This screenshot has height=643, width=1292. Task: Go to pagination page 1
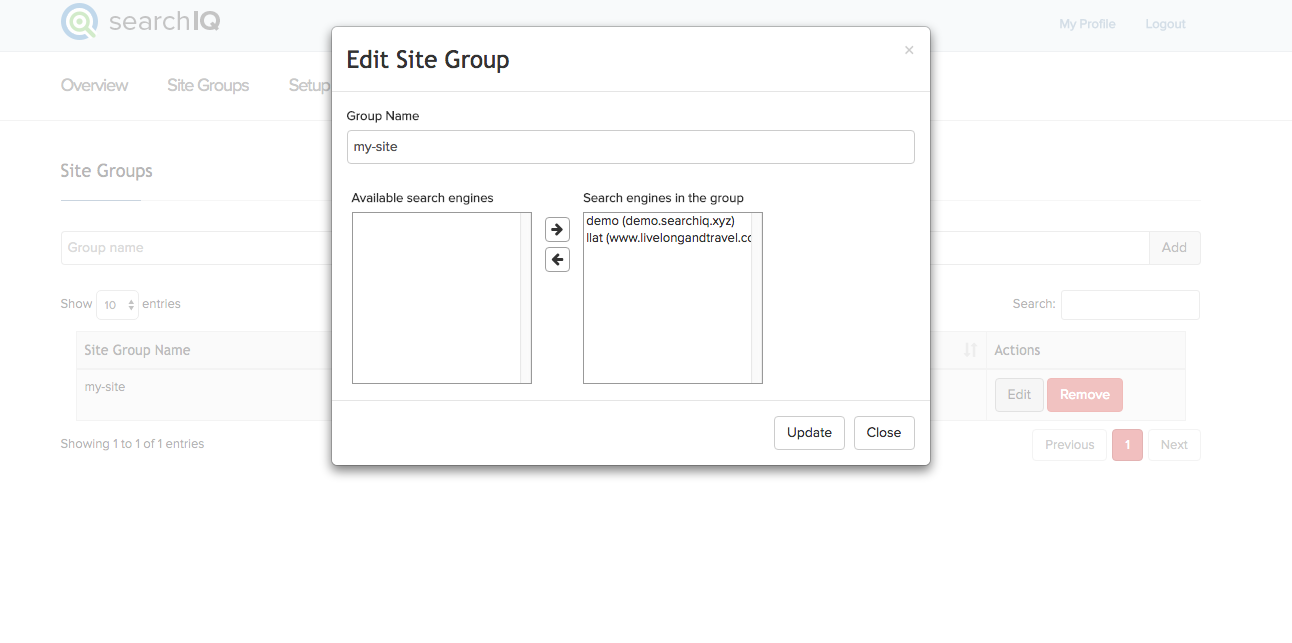pyautogui.click(x=1127, y=445)
